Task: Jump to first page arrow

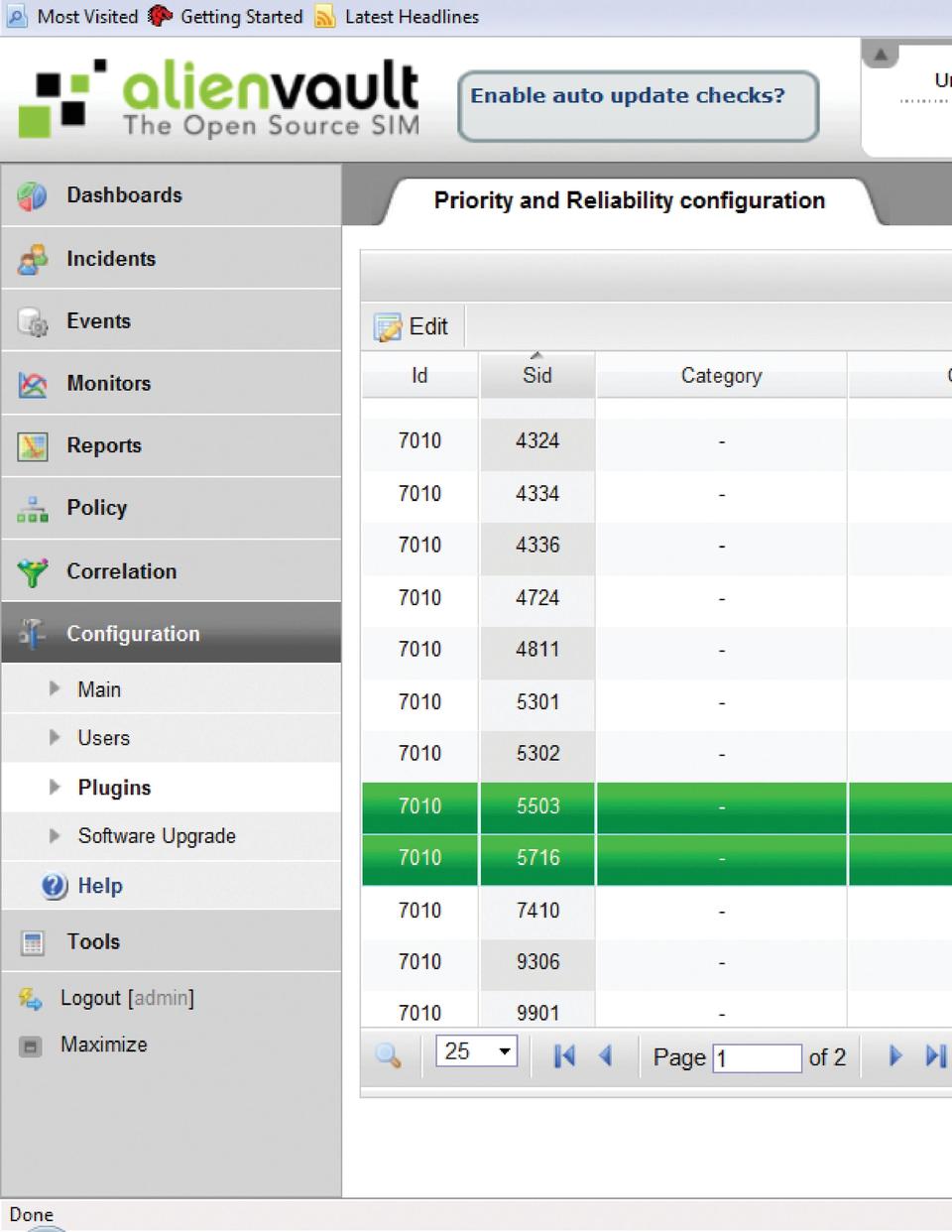Action: coord(564,1055)
